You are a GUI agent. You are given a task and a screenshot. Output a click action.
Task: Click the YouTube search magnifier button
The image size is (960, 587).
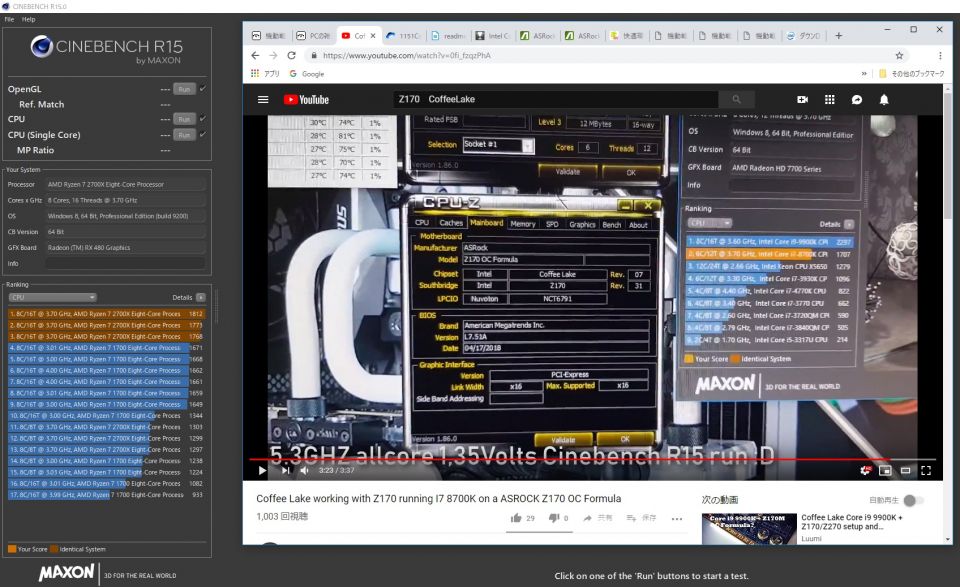pos(736,100)
